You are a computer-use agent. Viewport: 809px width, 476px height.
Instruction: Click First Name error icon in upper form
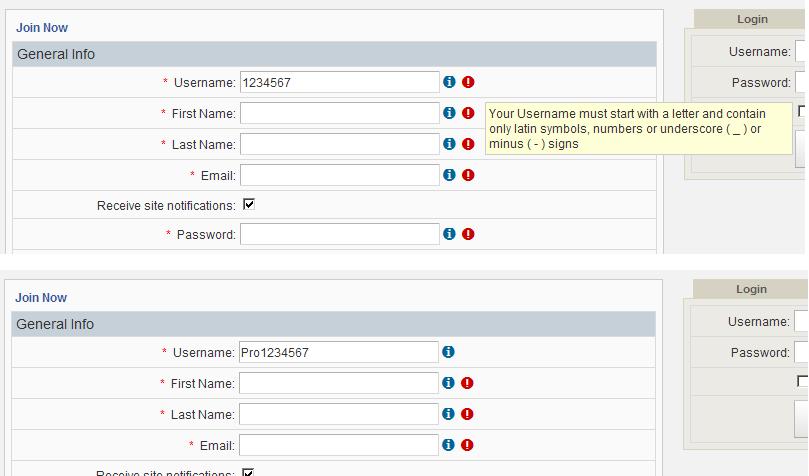[468, 113]
